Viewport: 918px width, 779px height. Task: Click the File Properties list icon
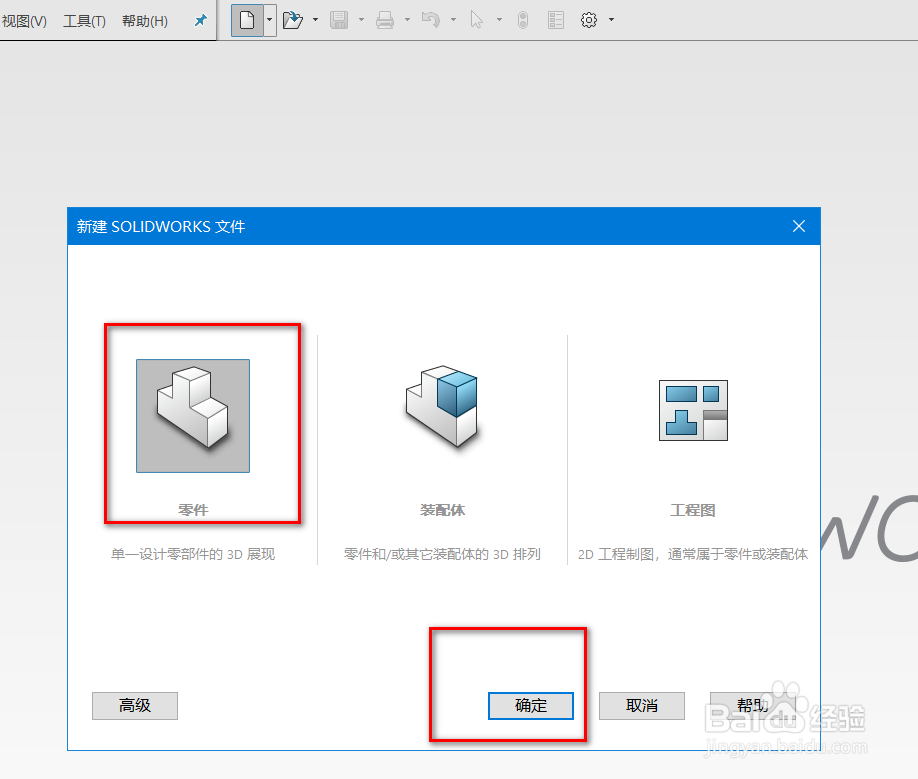point(556,20)
